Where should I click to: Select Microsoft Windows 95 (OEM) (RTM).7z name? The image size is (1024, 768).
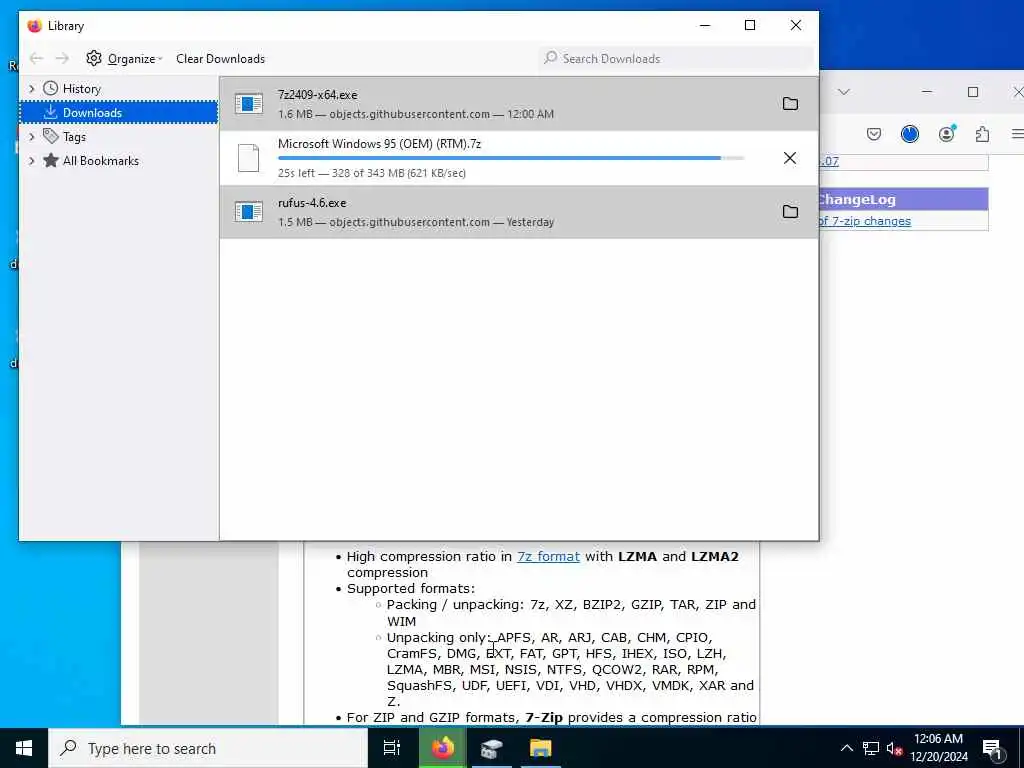(x=379, y=144)
